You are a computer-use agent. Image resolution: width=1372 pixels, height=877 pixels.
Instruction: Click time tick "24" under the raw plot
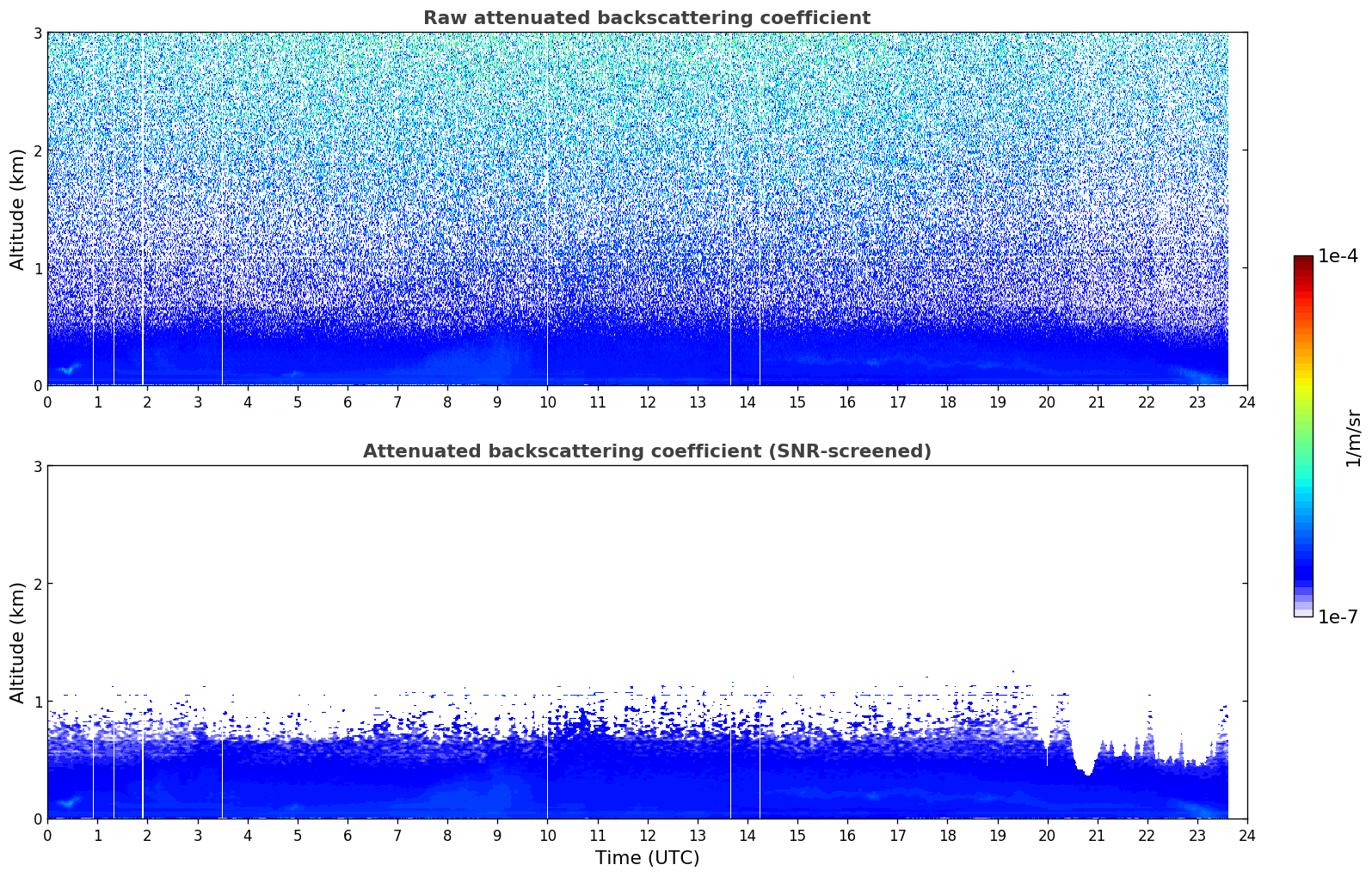1247,402
